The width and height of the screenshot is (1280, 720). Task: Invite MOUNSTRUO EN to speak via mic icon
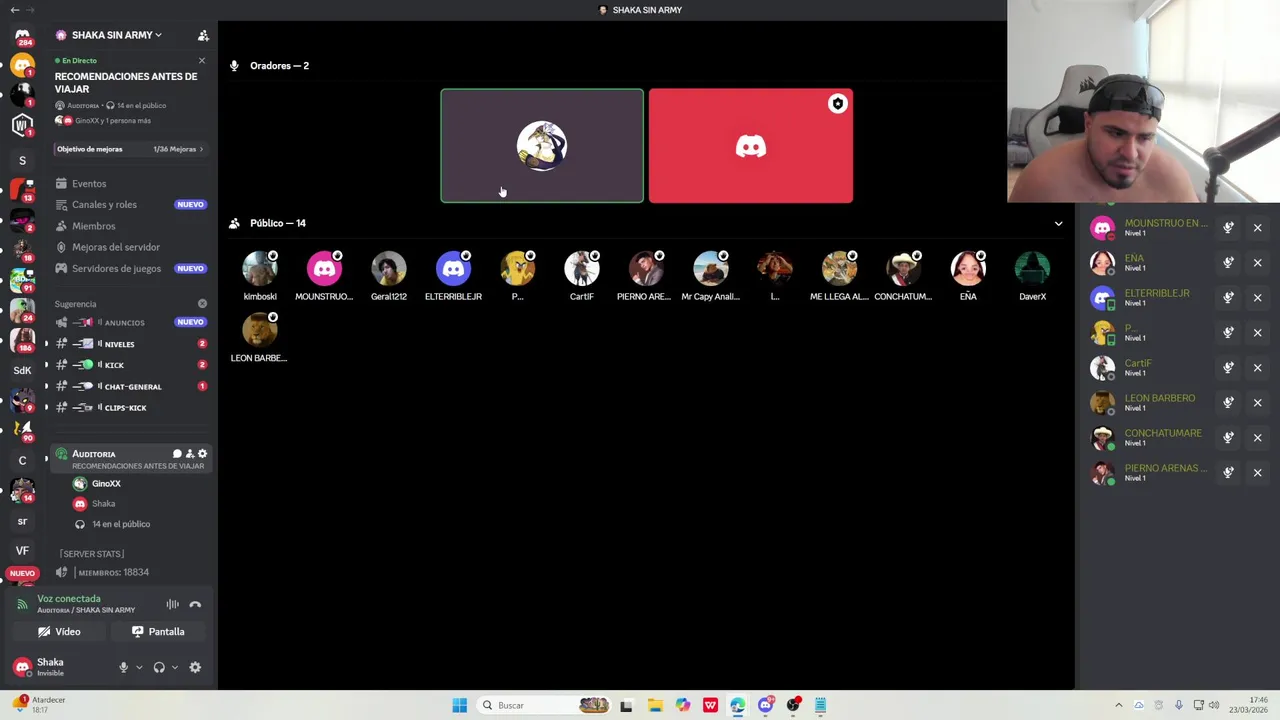click(1228, 228)
